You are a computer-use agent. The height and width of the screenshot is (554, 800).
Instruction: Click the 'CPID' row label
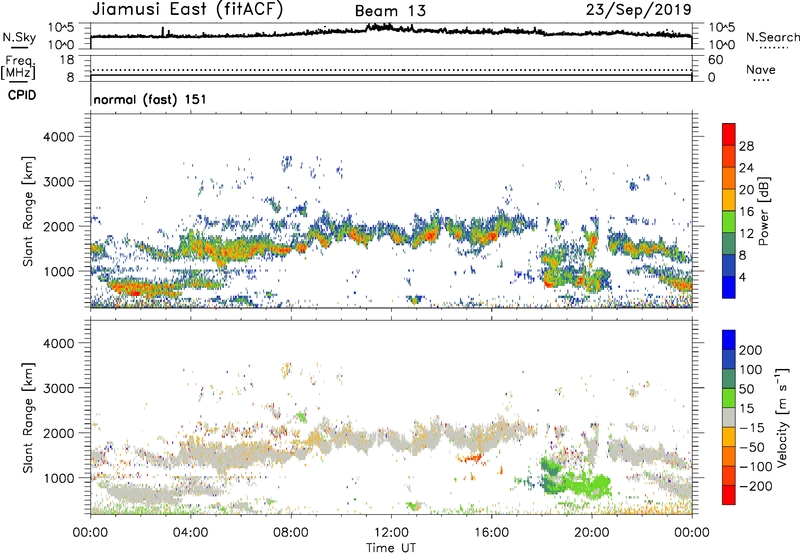[x=22, y=95]
